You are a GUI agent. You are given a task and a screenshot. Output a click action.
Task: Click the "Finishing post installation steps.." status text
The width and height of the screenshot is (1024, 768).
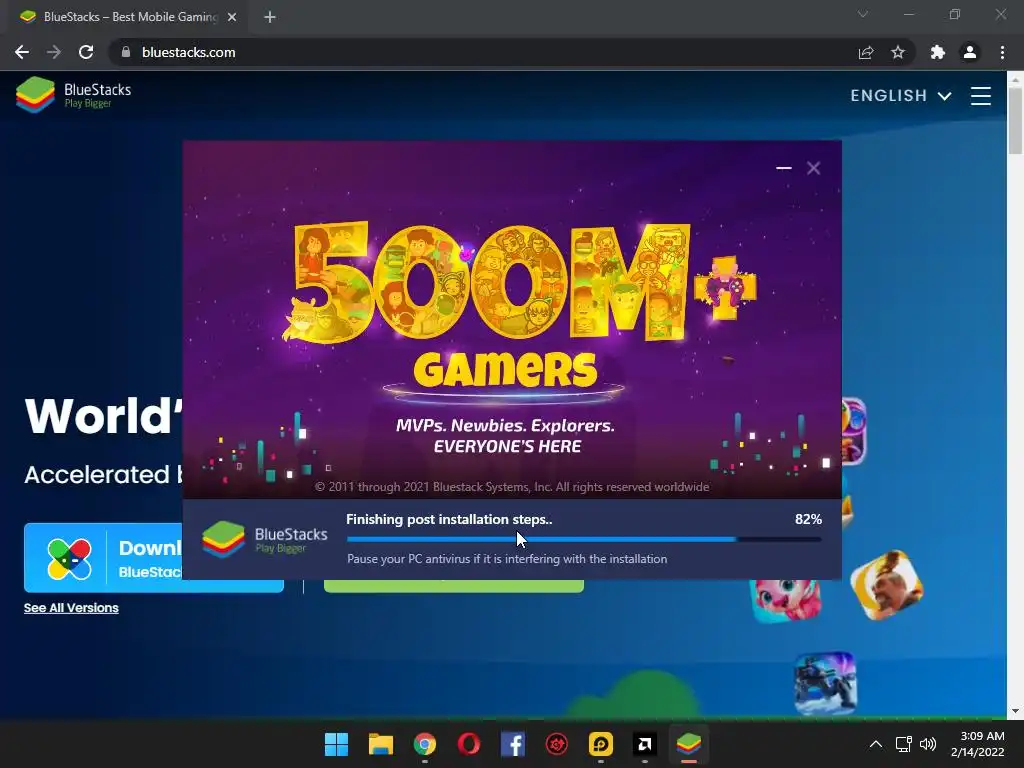(449, 519)
